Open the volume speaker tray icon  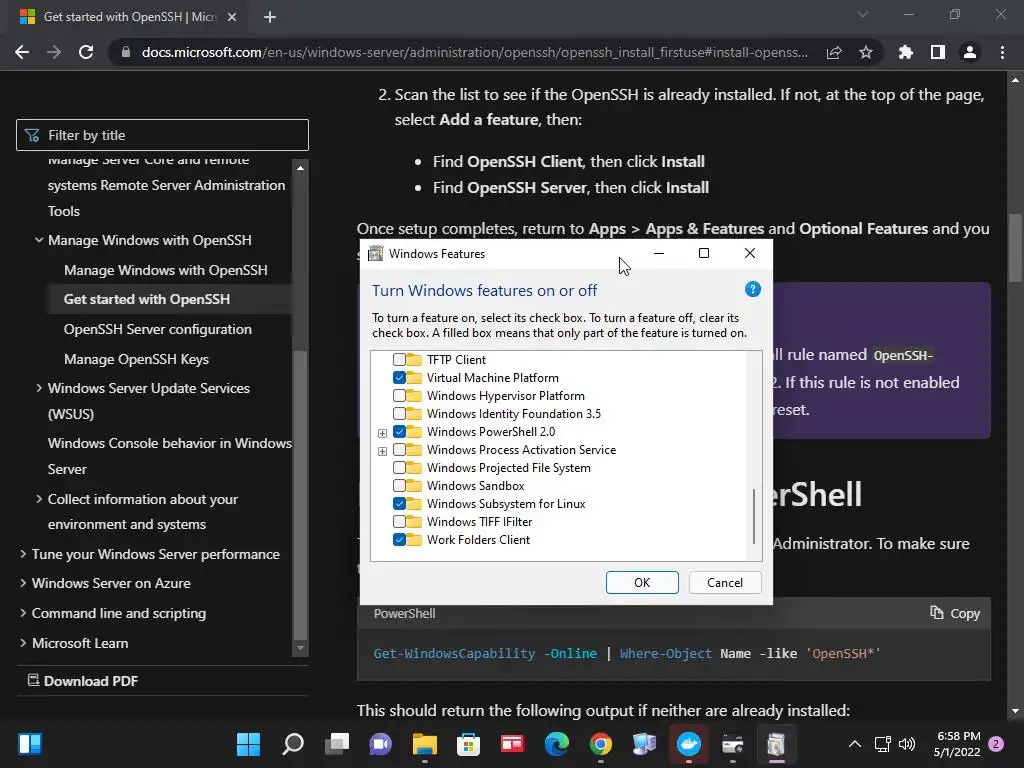click(x=907, y=744)
